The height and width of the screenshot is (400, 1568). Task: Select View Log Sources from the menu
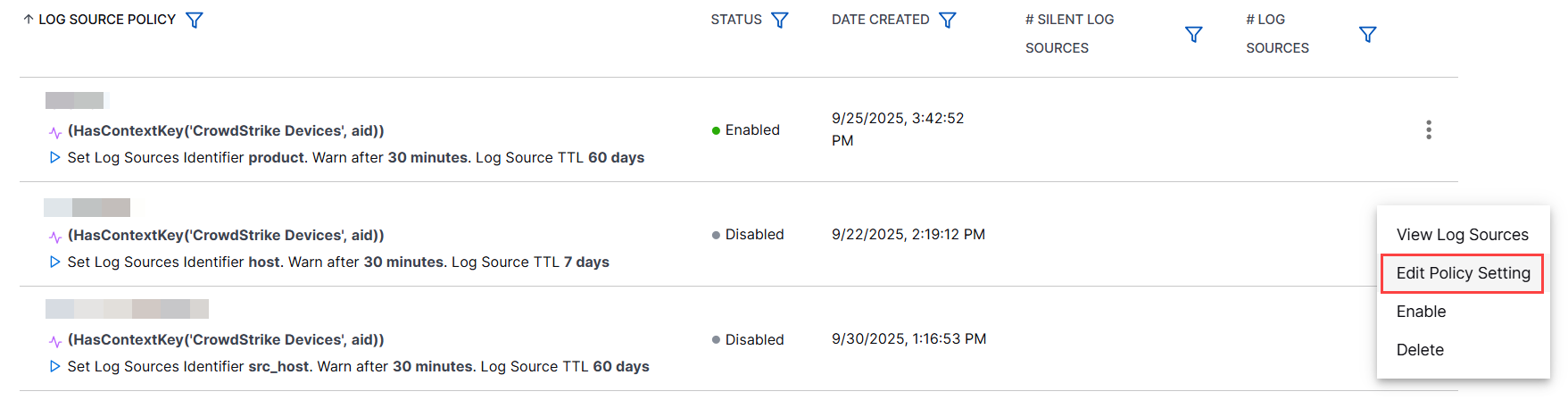(1462, 235)
